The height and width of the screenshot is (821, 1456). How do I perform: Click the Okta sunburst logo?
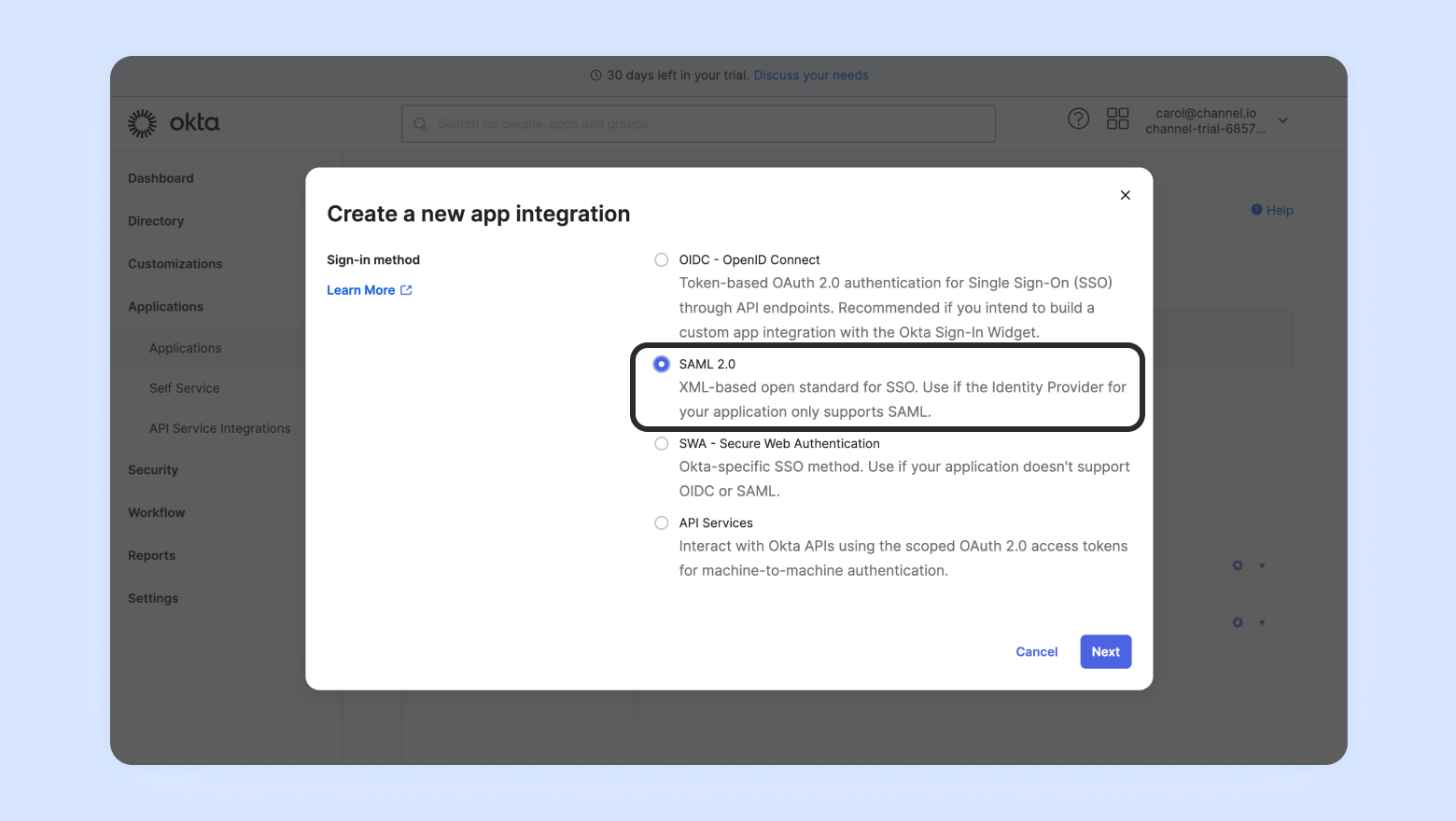142,123
